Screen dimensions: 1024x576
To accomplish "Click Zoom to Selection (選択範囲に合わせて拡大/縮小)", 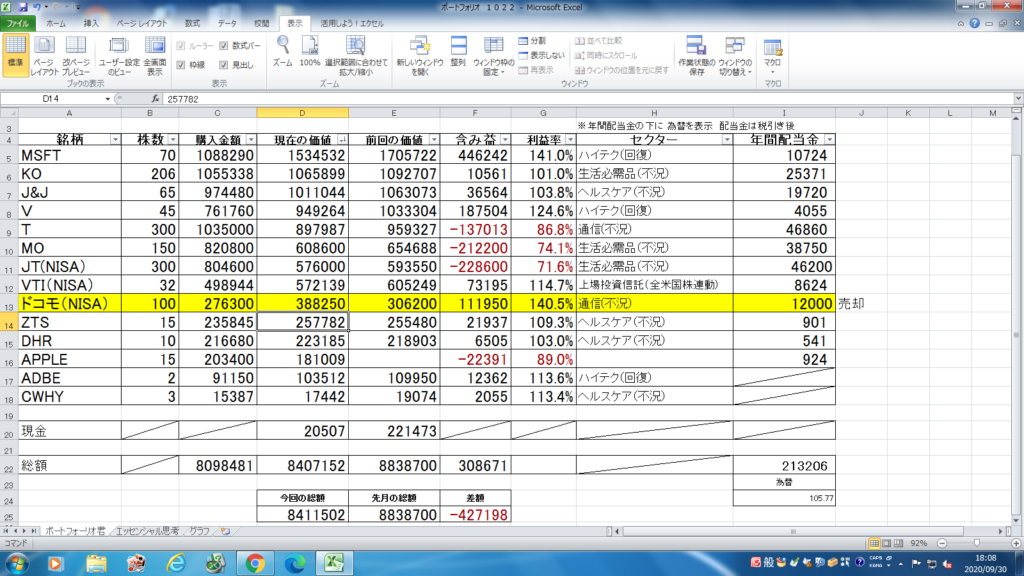I will tap(356, 55).
